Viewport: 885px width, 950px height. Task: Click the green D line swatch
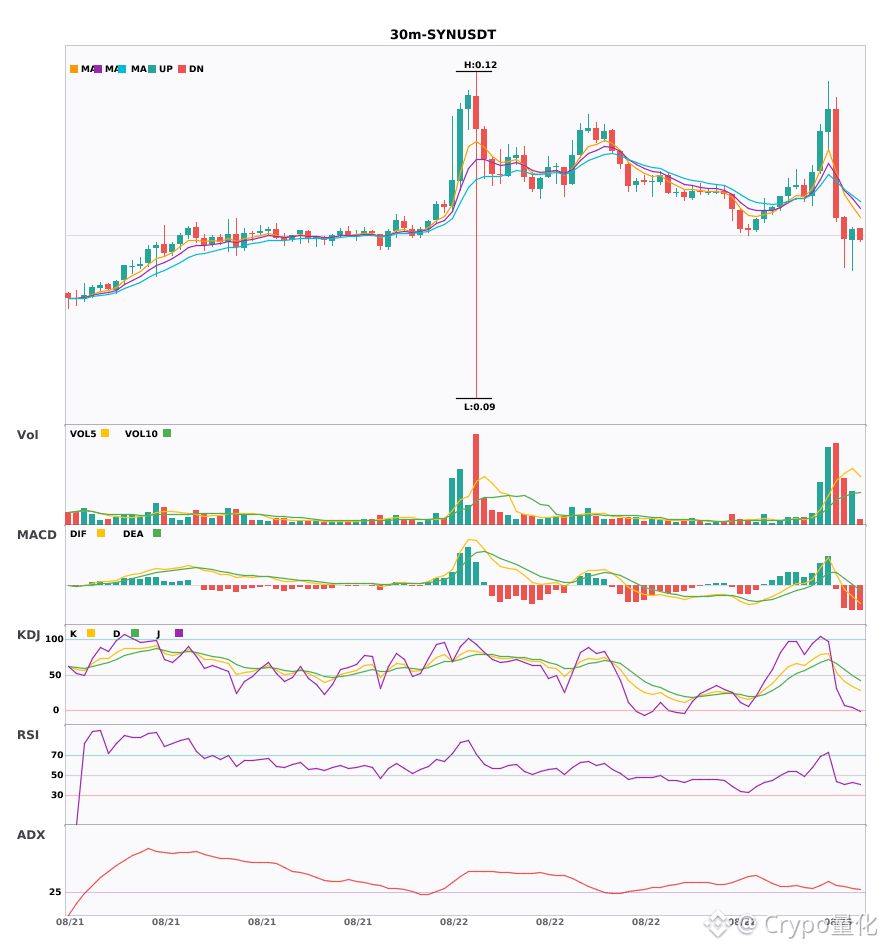pos(135,633)
